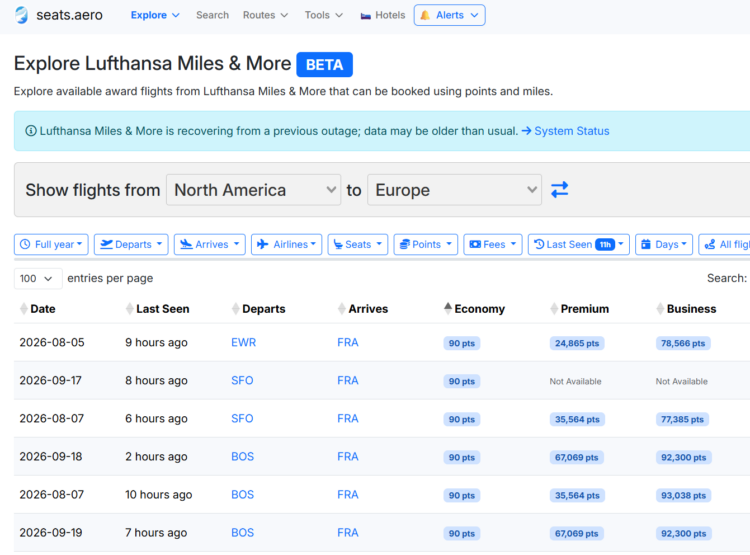
Task: Click 90 pts in the 2026-09-17 row
Action: [462, 381]
